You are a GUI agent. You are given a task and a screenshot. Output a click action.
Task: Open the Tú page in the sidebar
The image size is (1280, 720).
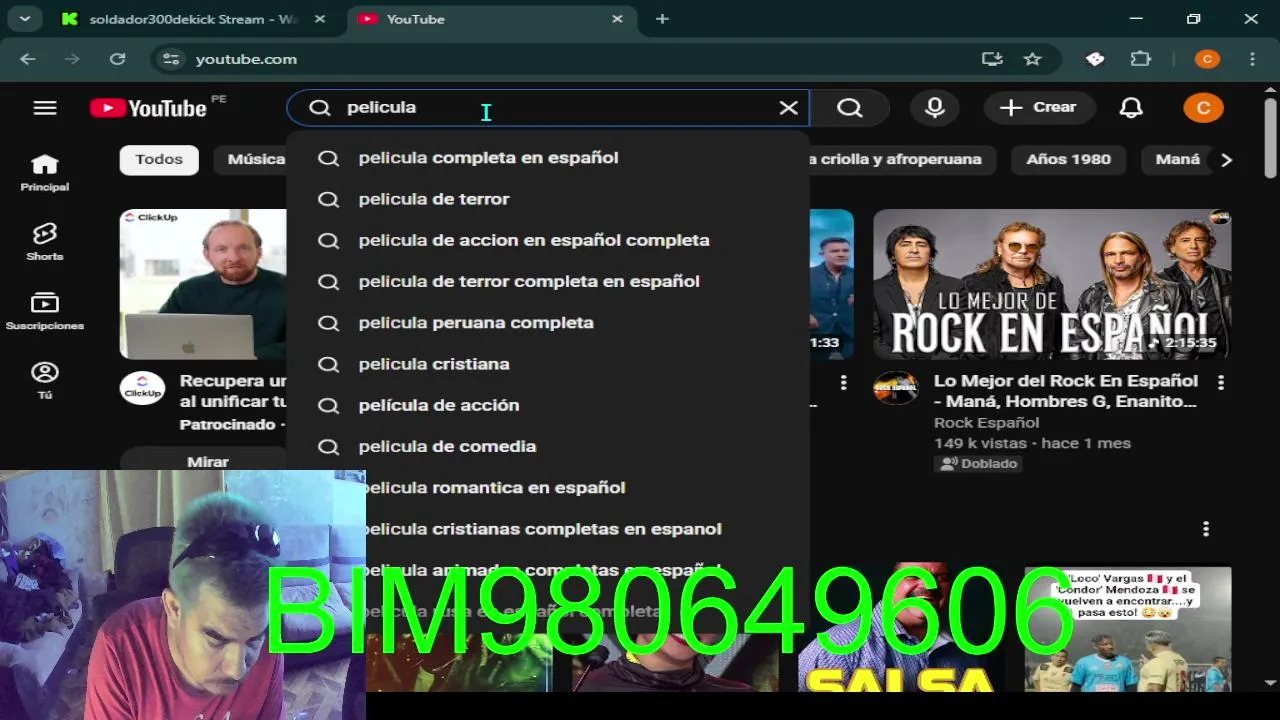pos(45,380)
